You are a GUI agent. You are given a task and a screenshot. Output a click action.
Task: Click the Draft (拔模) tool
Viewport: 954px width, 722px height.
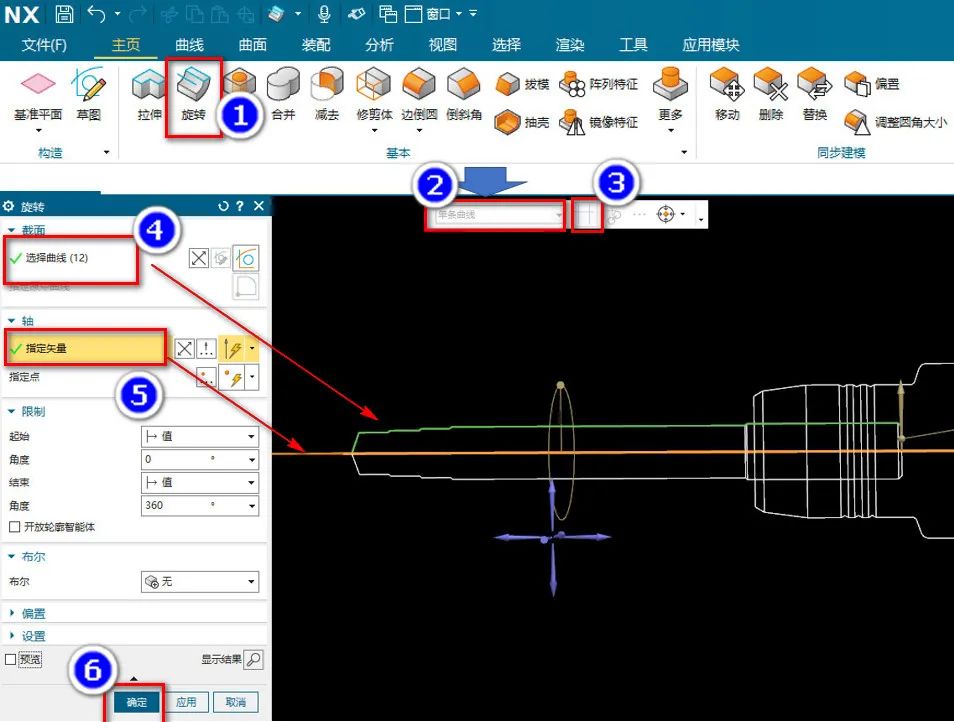[x=523, y=84]
